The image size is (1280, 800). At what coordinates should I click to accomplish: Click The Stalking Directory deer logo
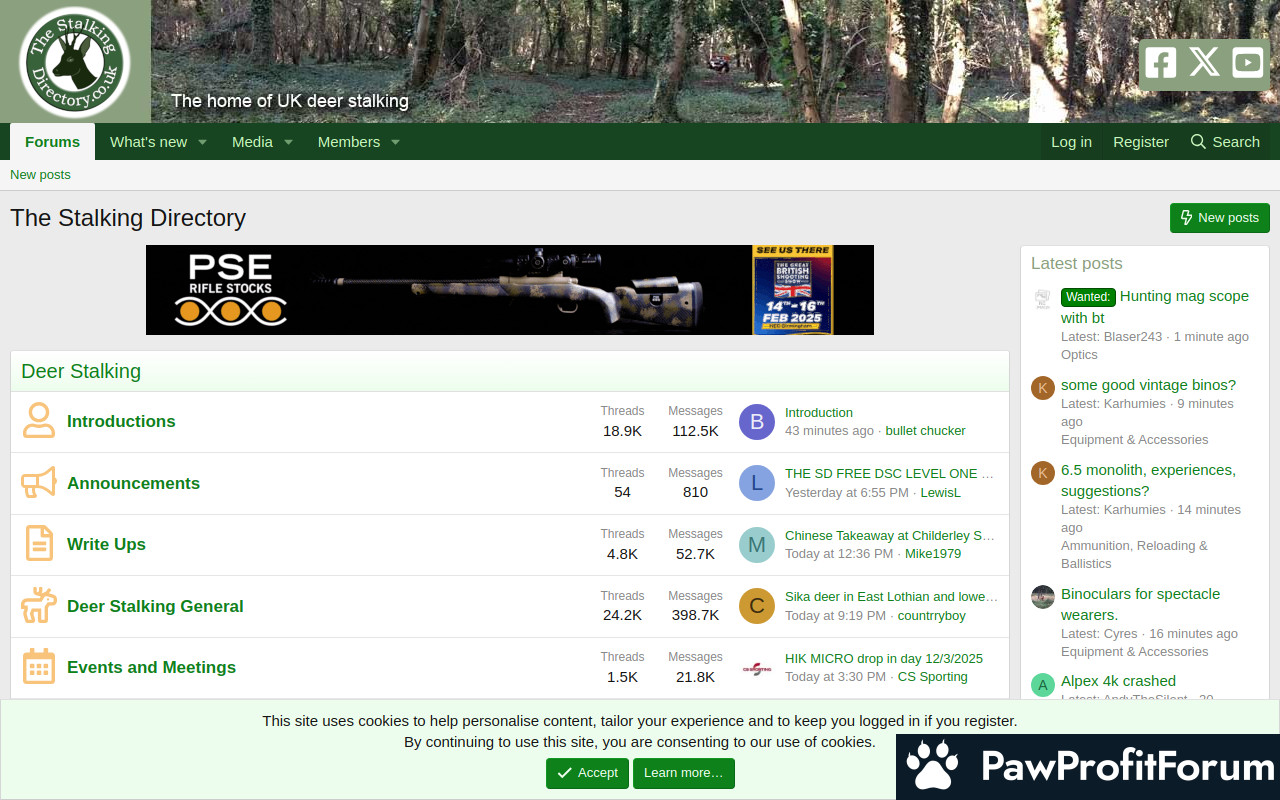[75, 62]
